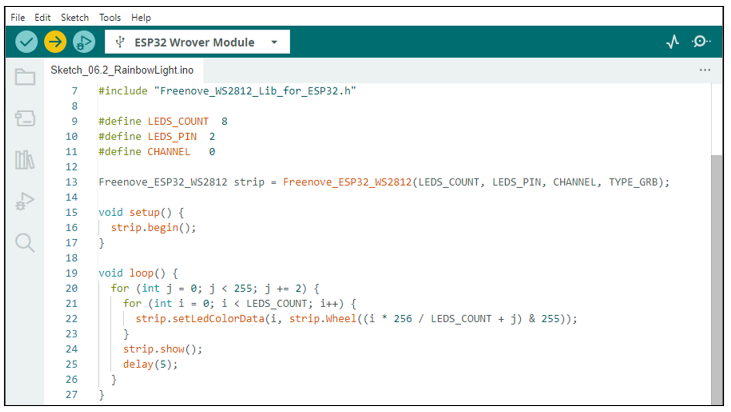Click the outer for loop with j on line 20
731x412 pixels.
[x=215, y=288]
